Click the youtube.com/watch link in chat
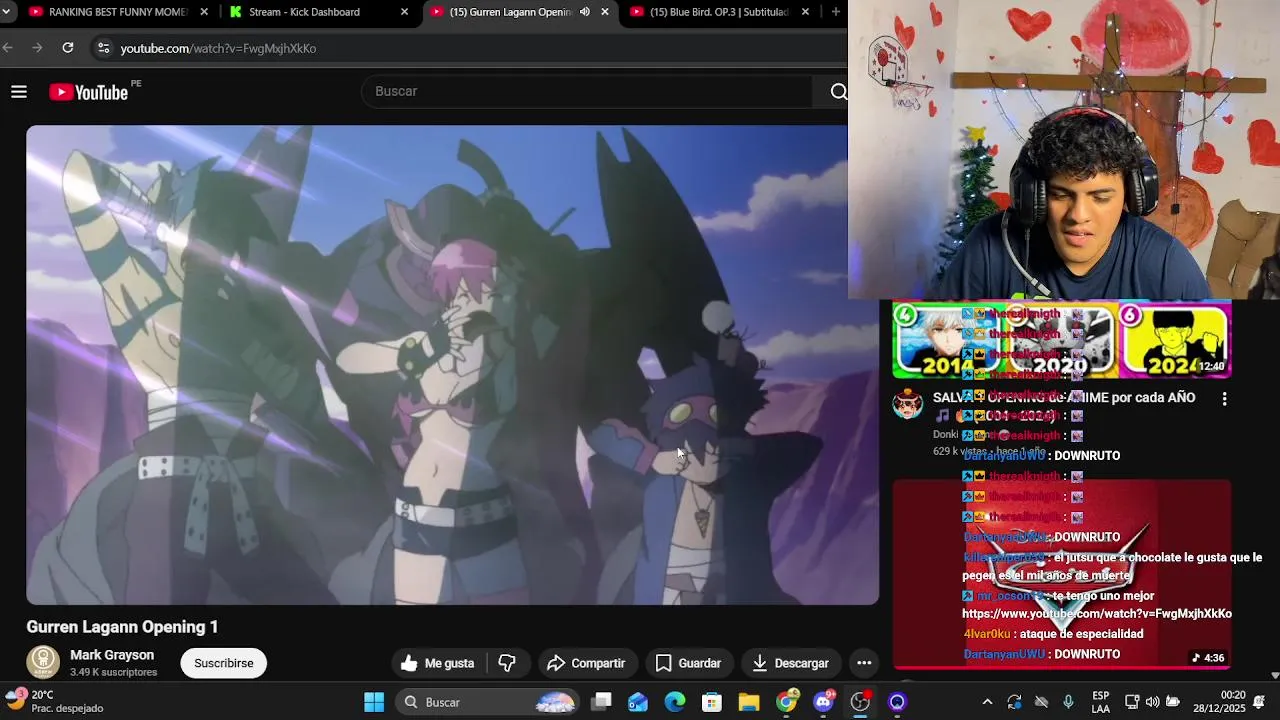The image size is (1280, 720). 1097,614
